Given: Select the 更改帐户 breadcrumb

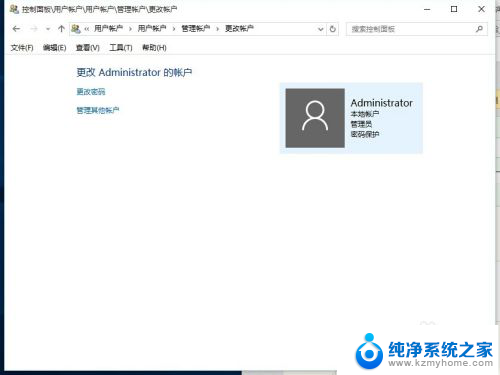Looking at the screenshot, I should click(x=239, y=29).
